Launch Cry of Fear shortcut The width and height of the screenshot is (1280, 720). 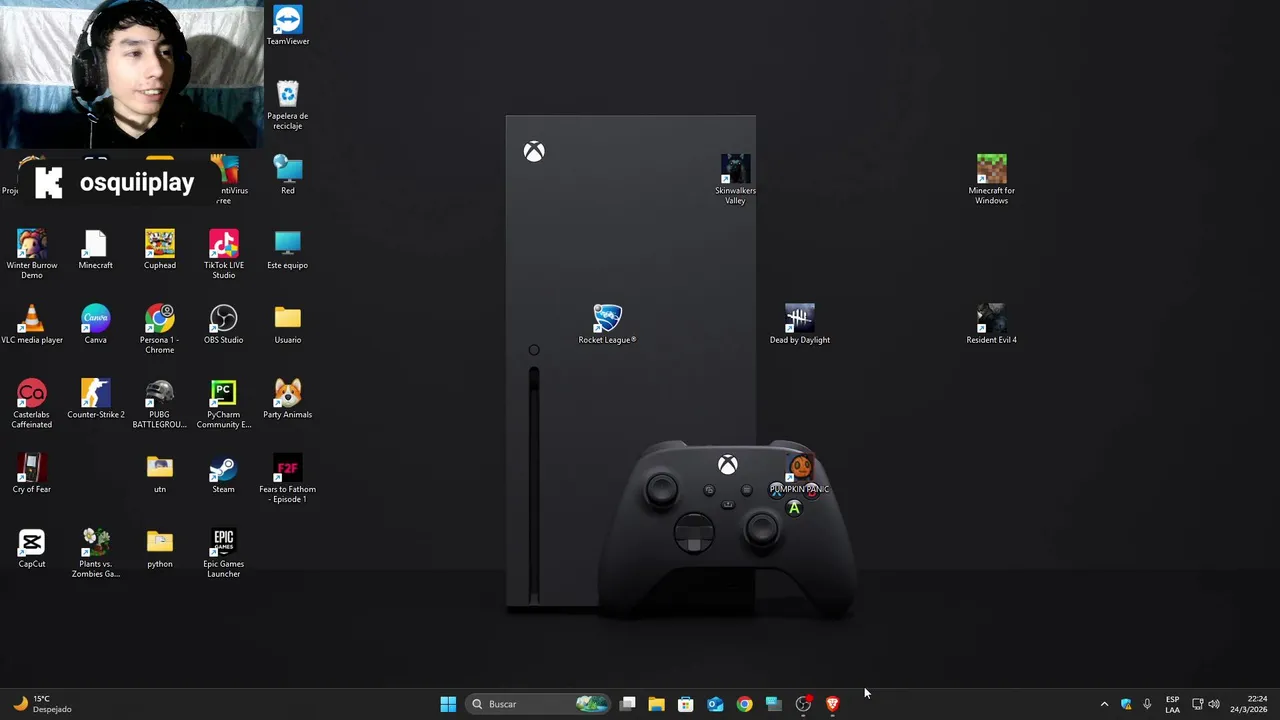point(31,474)
